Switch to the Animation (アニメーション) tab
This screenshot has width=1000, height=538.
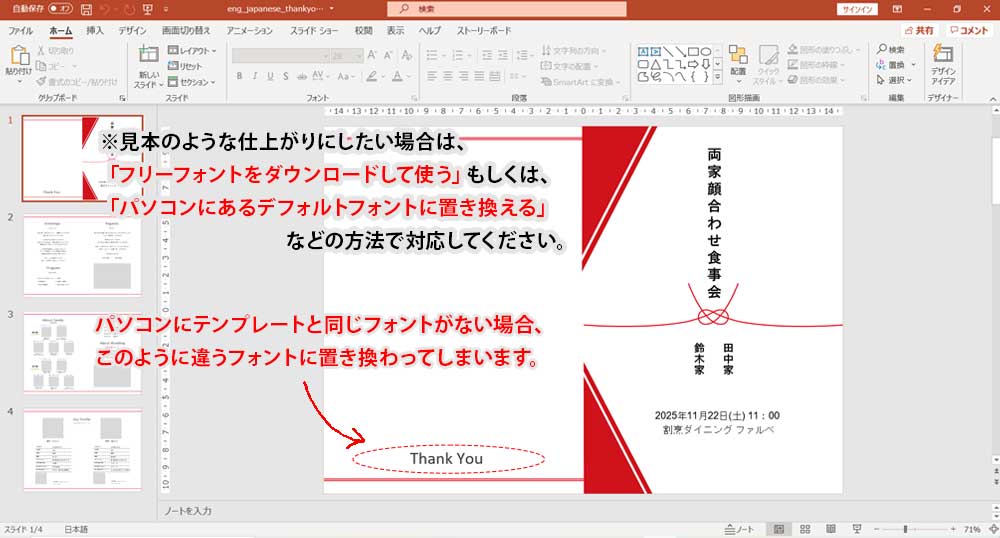249,31
